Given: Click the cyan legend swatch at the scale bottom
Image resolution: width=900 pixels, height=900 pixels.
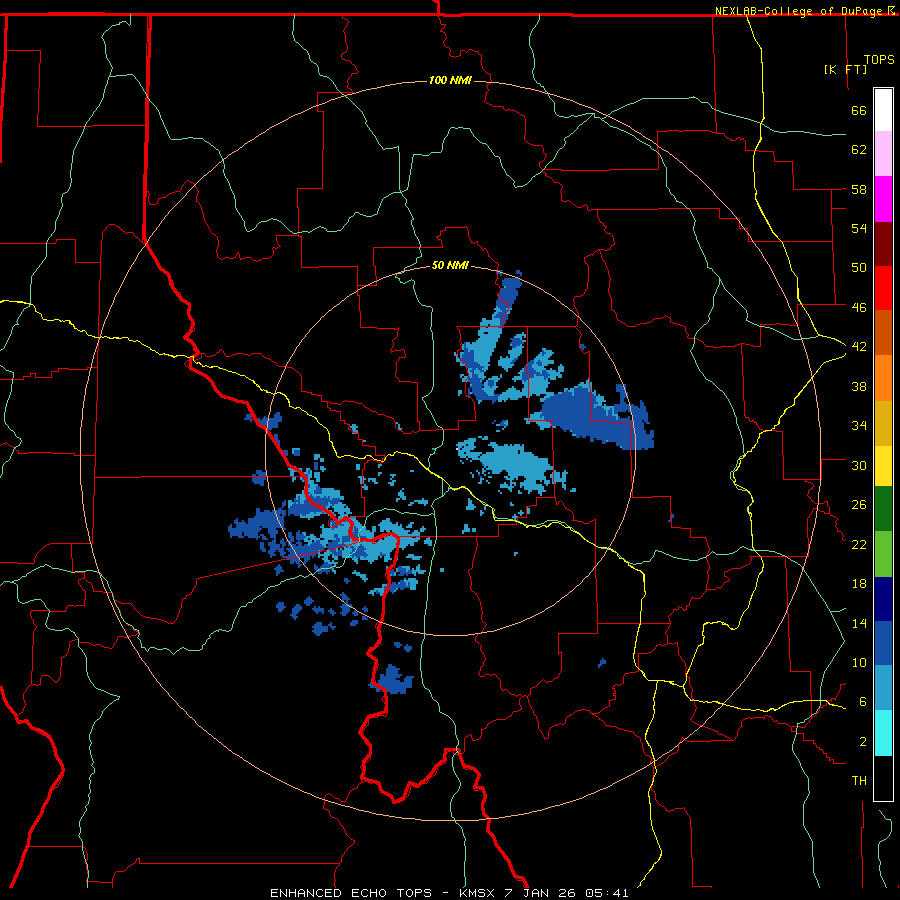Looking at the screenshot, I should point(883,733).
